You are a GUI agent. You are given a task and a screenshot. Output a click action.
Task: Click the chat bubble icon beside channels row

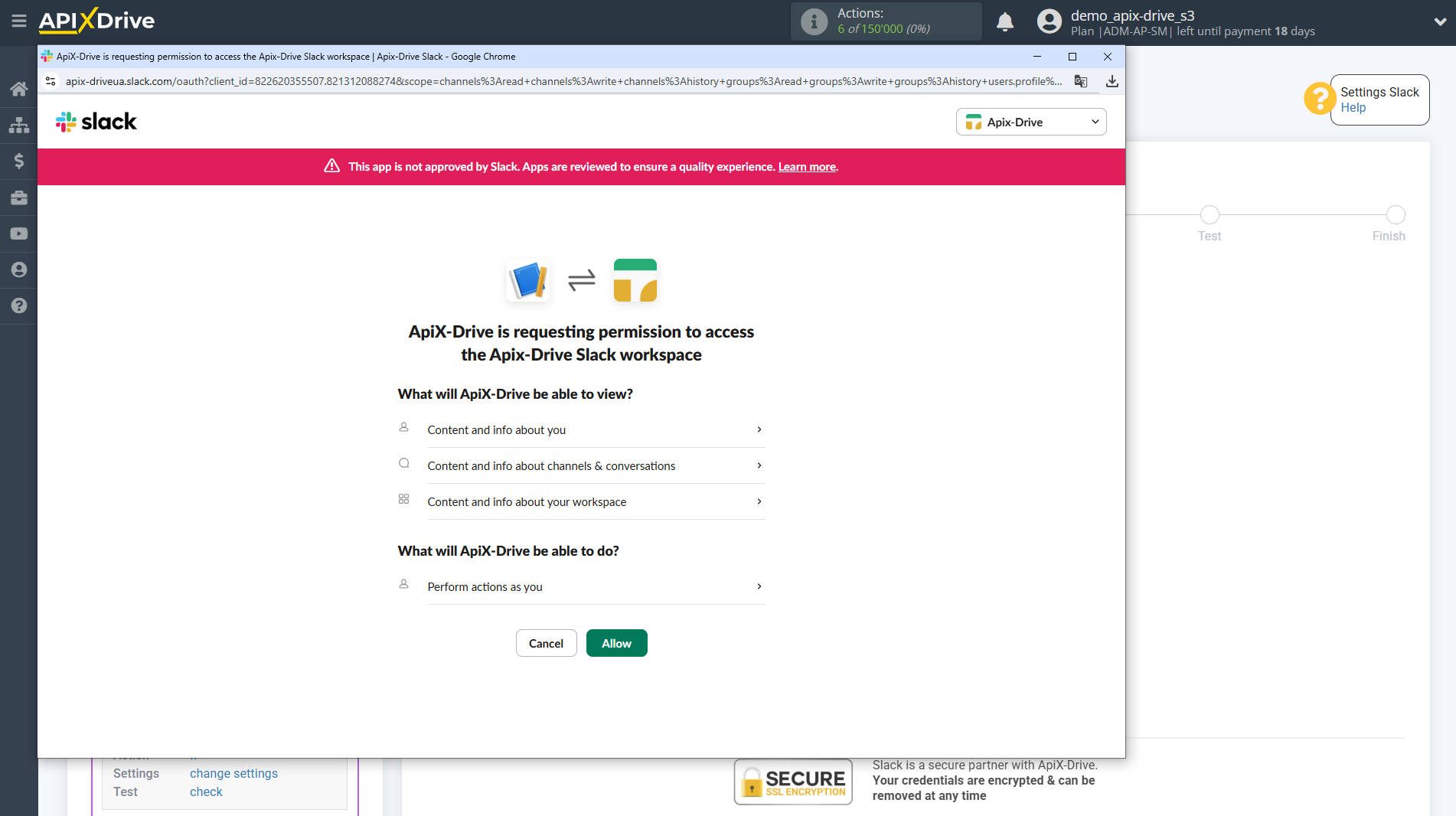click(403, 463)
